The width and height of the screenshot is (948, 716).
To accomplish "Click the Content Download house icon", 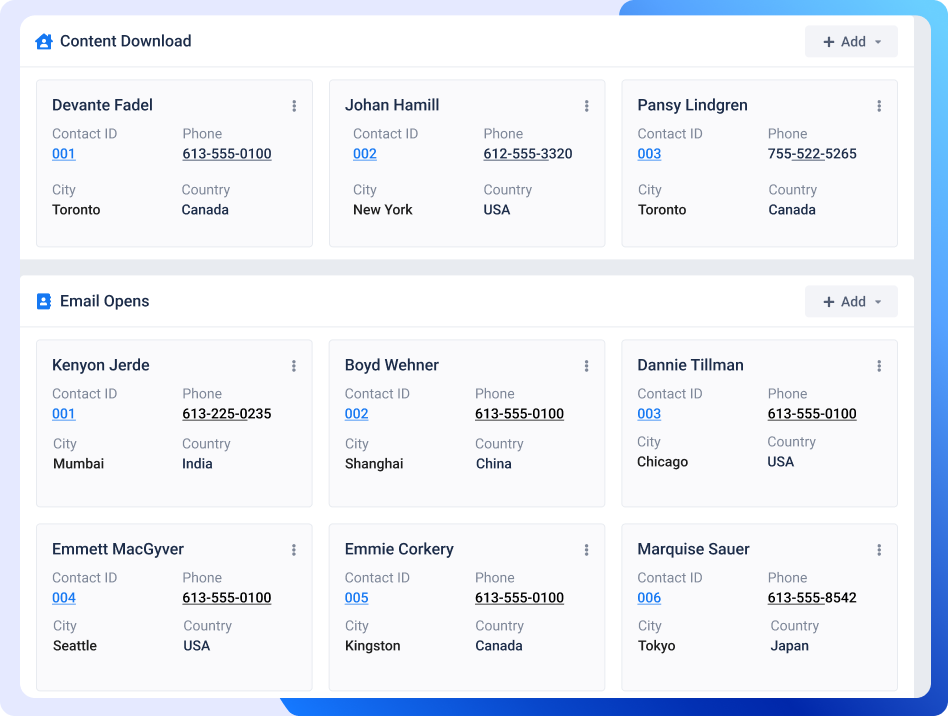I will point(44,41).
